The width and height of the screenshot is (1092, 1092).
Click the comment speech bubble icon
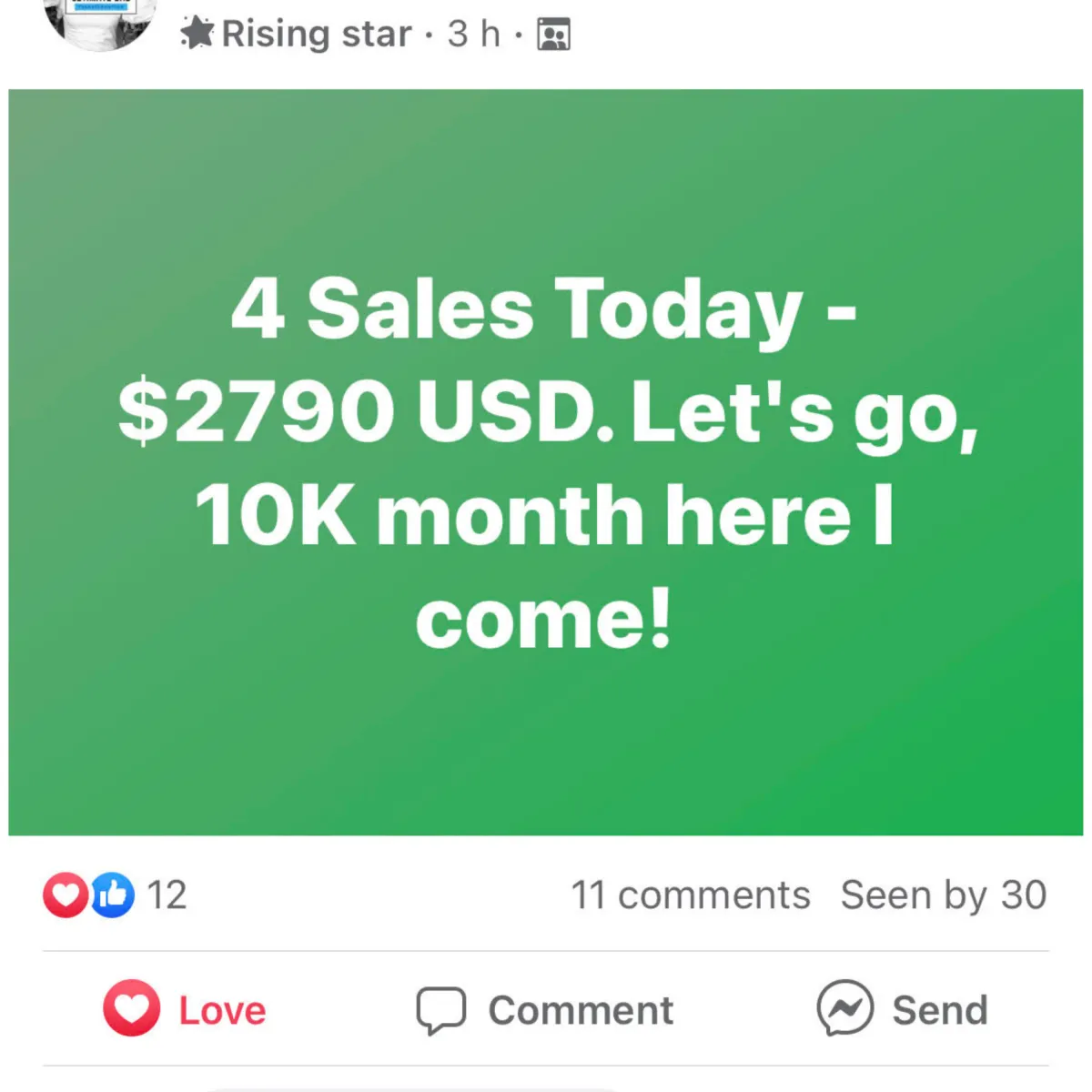pos(441,1010)
